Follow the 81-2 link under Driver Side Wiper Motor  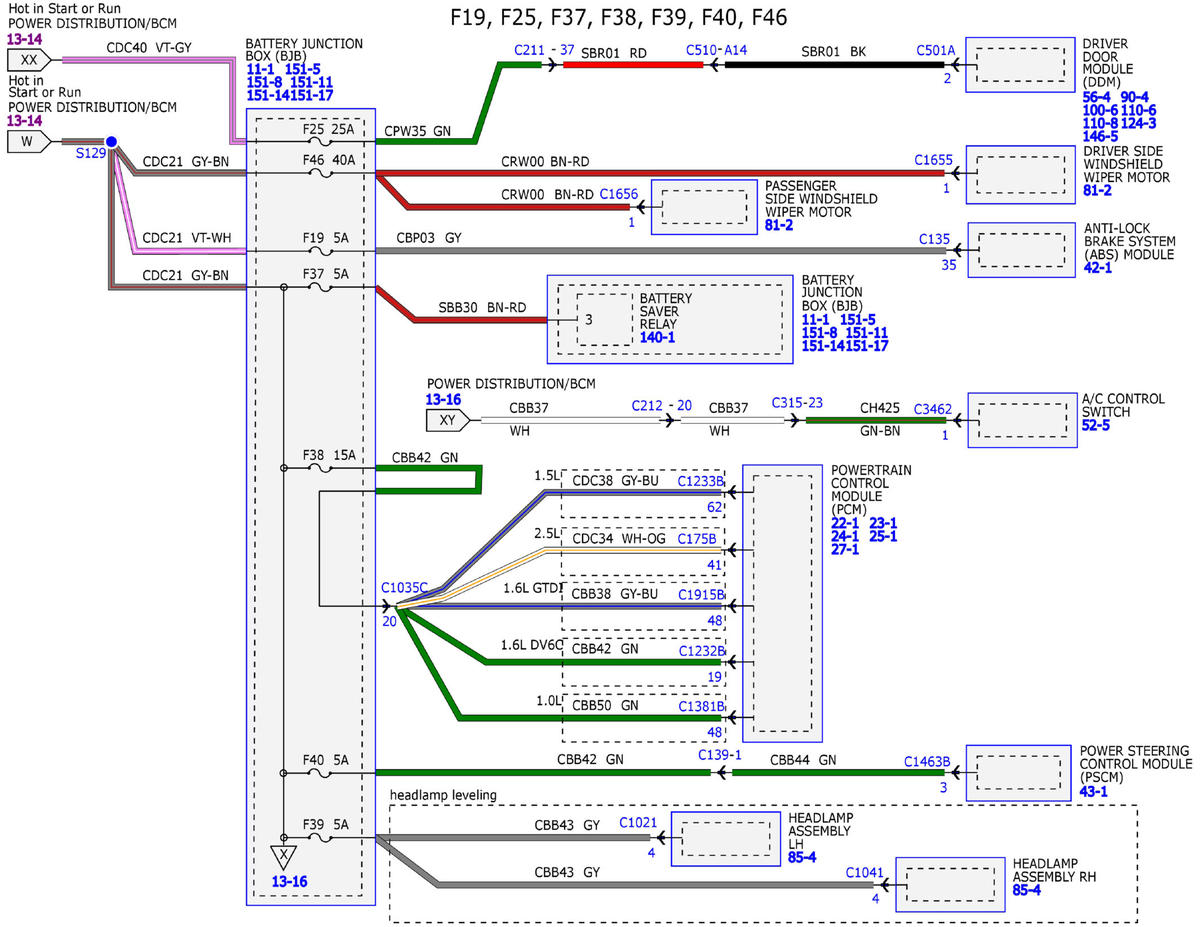[1097, 191]
